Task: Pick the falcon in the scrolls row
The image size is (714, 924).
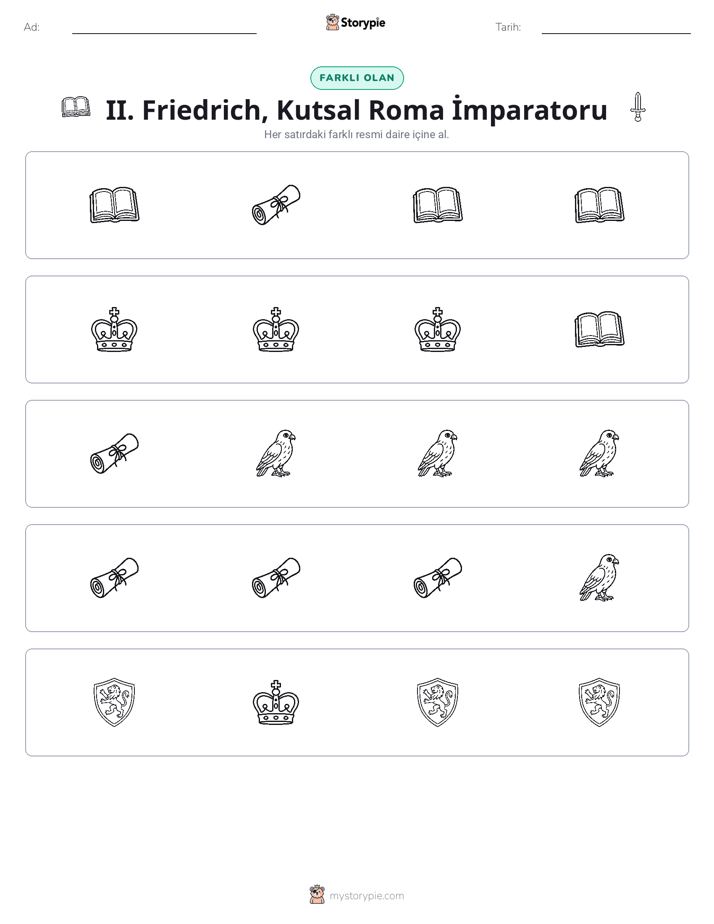Action: (599, 578)
